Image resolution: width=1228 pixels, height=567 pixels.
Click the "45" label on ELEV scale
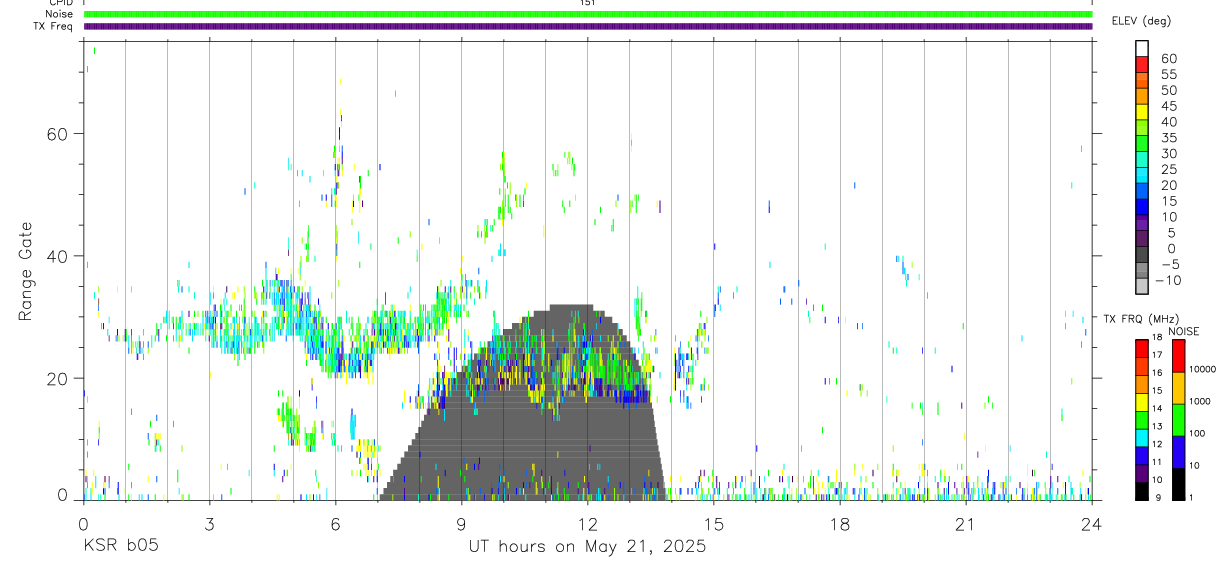click(x=1168, y=106)
